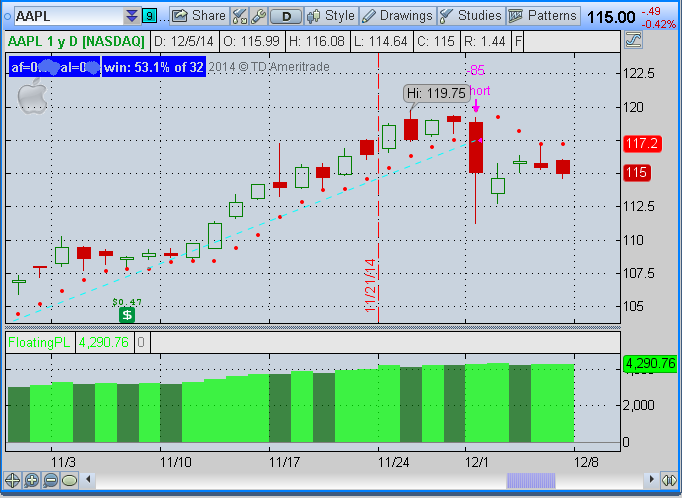Open chart settings wrench icon

(x=258, y=16)
